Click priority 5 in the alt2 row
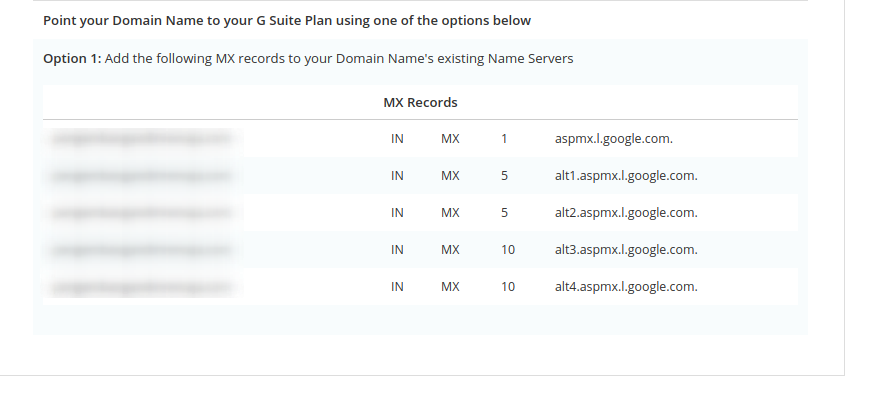 pyautogui.click(x=504, y=213)
